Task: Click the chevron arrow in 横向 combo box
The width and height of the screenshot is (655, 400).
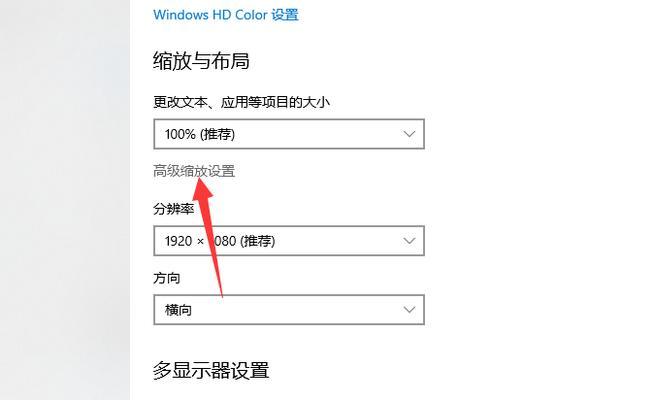Action: (x=409, y=310)
